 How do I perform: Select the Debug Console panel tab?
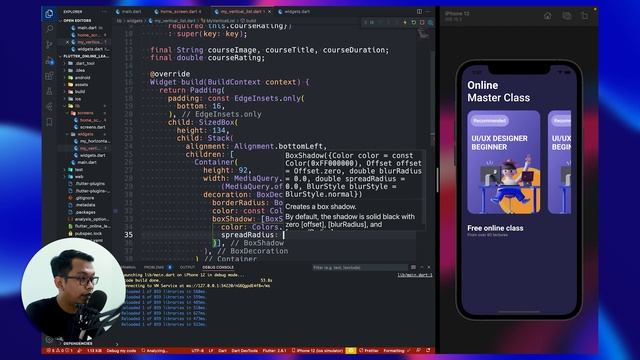click(218, 267)
